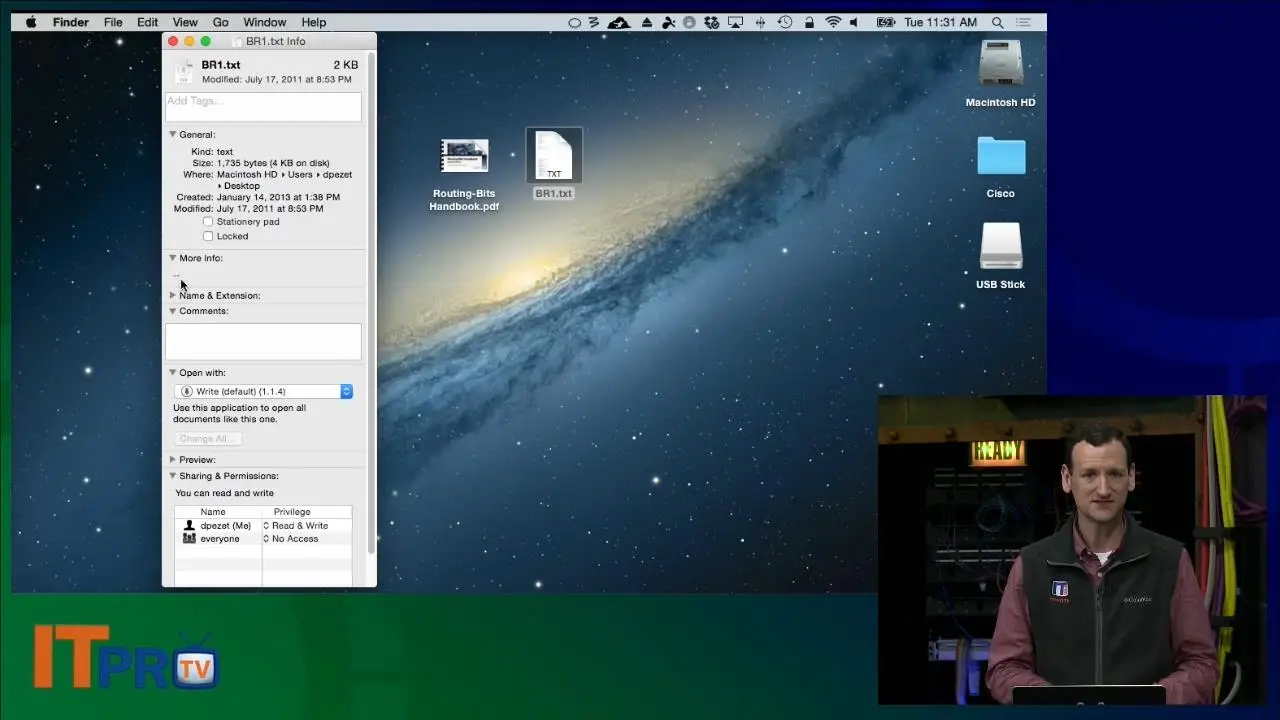Click the Apple logo menu
The image size is (1280, 720).
tap(31, 22)
